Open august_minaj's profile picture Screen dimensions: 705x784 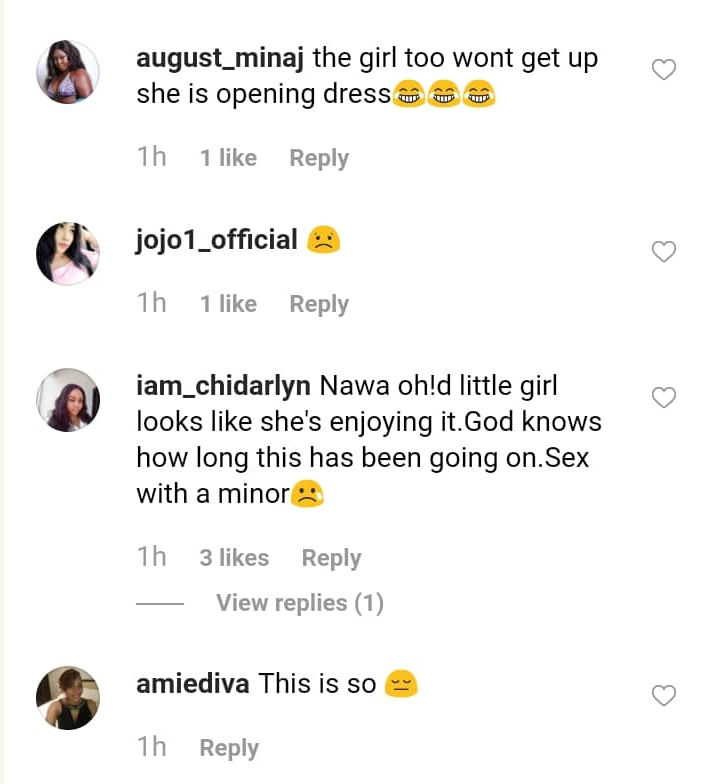pyautogui.click(x=68, y=72)
